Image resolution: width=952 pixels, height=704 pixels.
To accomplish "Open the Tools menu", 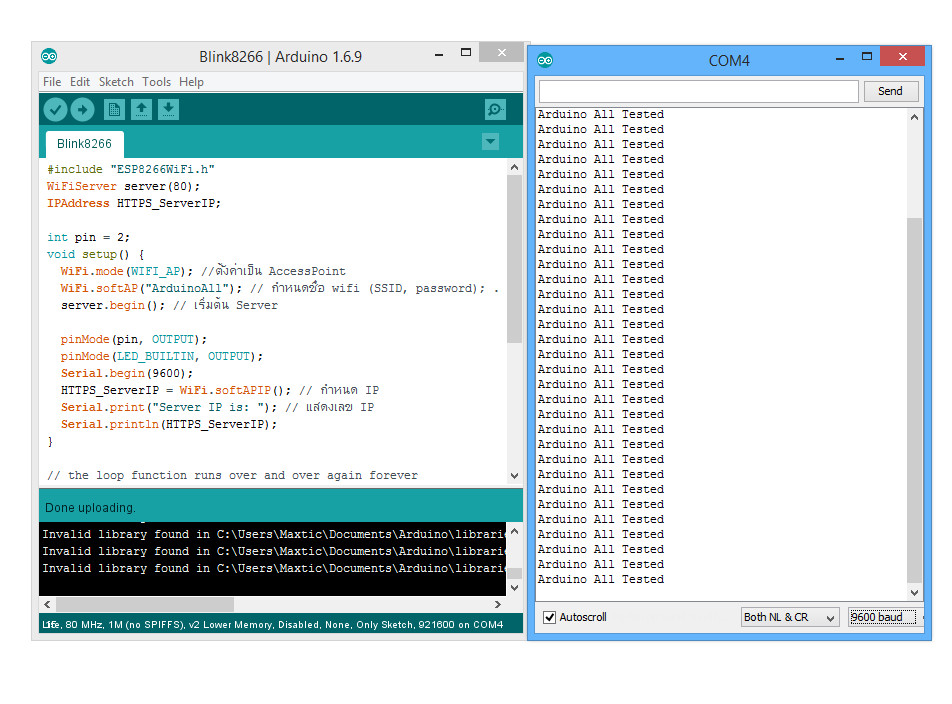I will [157, 82].
